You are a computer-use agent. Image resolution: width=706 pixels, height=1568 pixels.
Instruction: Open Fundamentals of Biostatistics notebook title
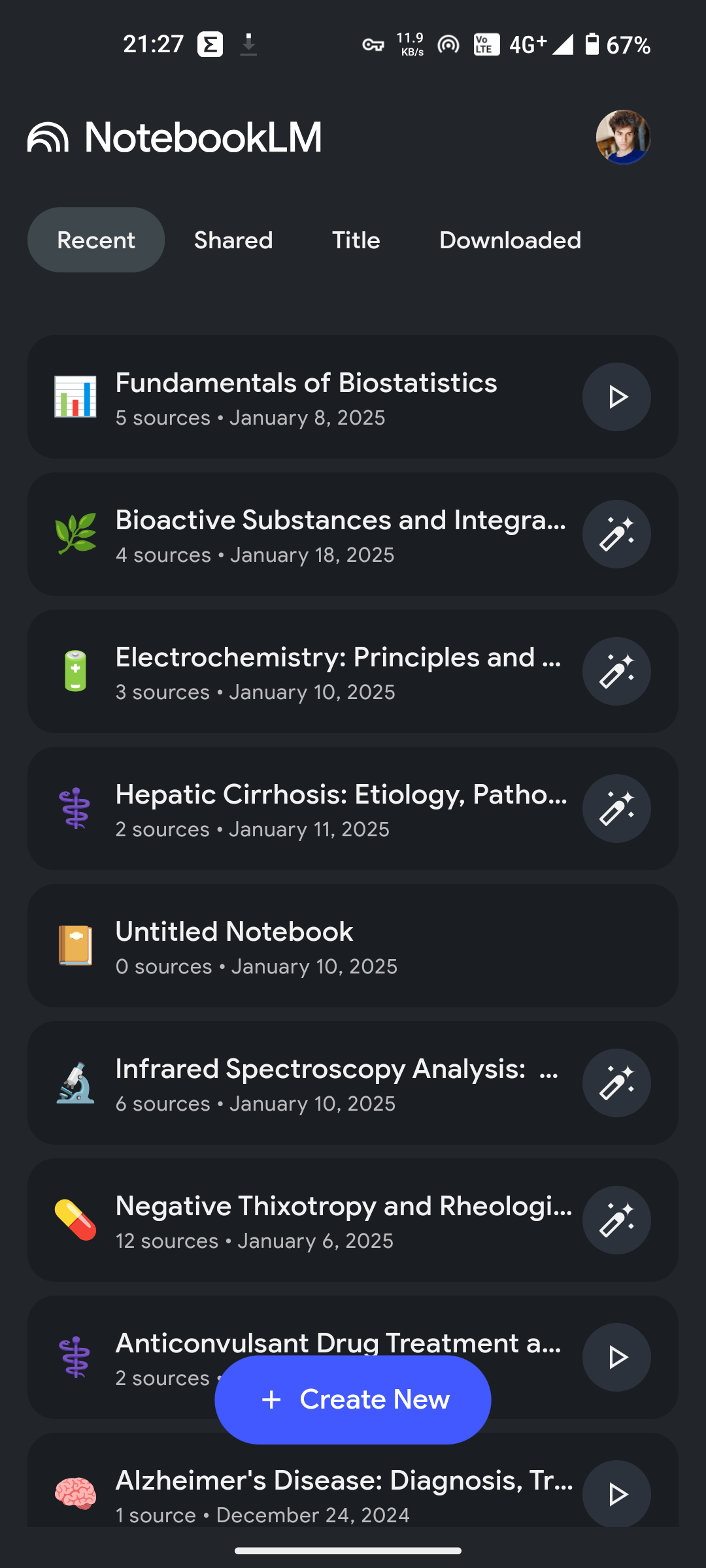(306, 383)
